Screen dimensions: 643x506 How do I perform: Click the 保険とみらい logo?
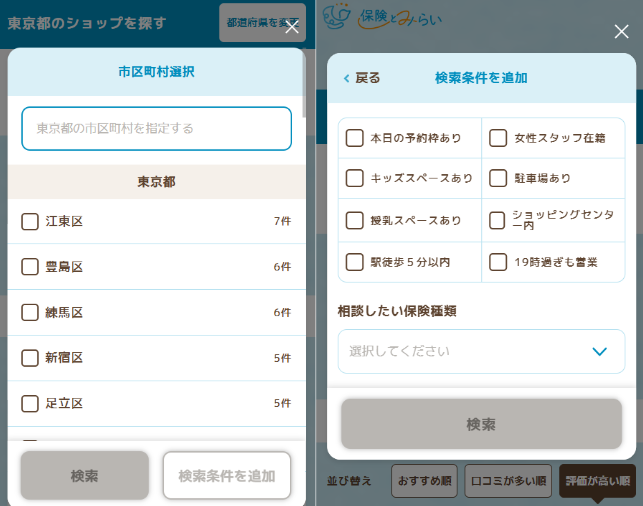[x=382, y=17]
